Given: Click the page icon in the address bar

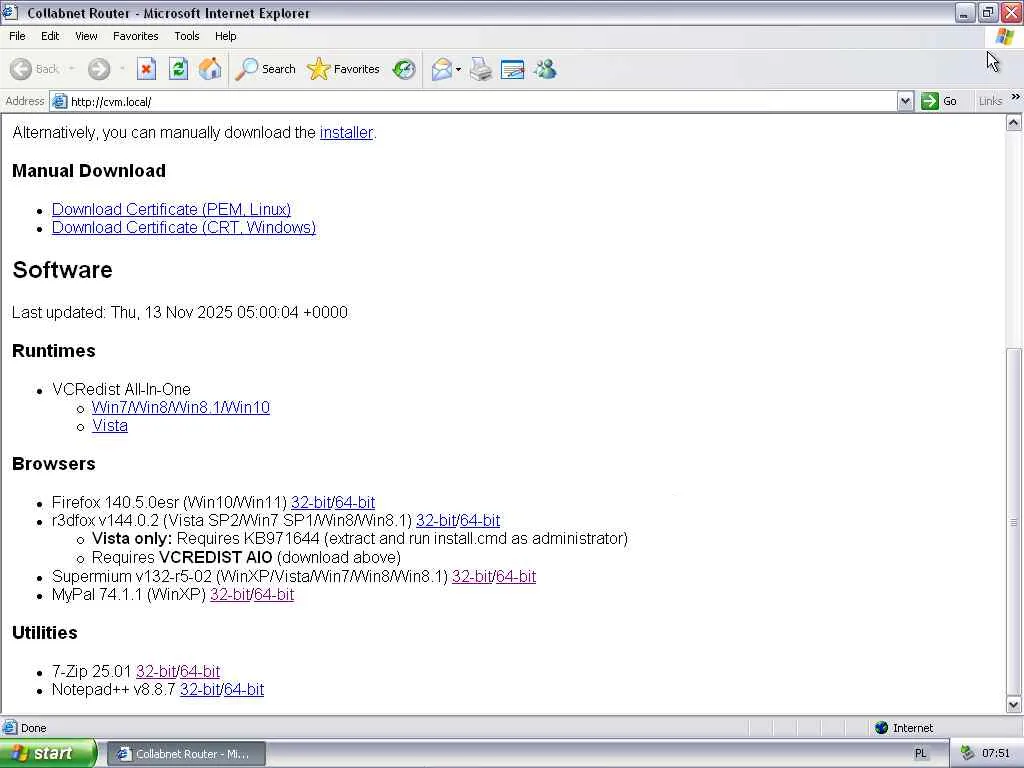Looking at the screenshot, I should click(59, 101).
